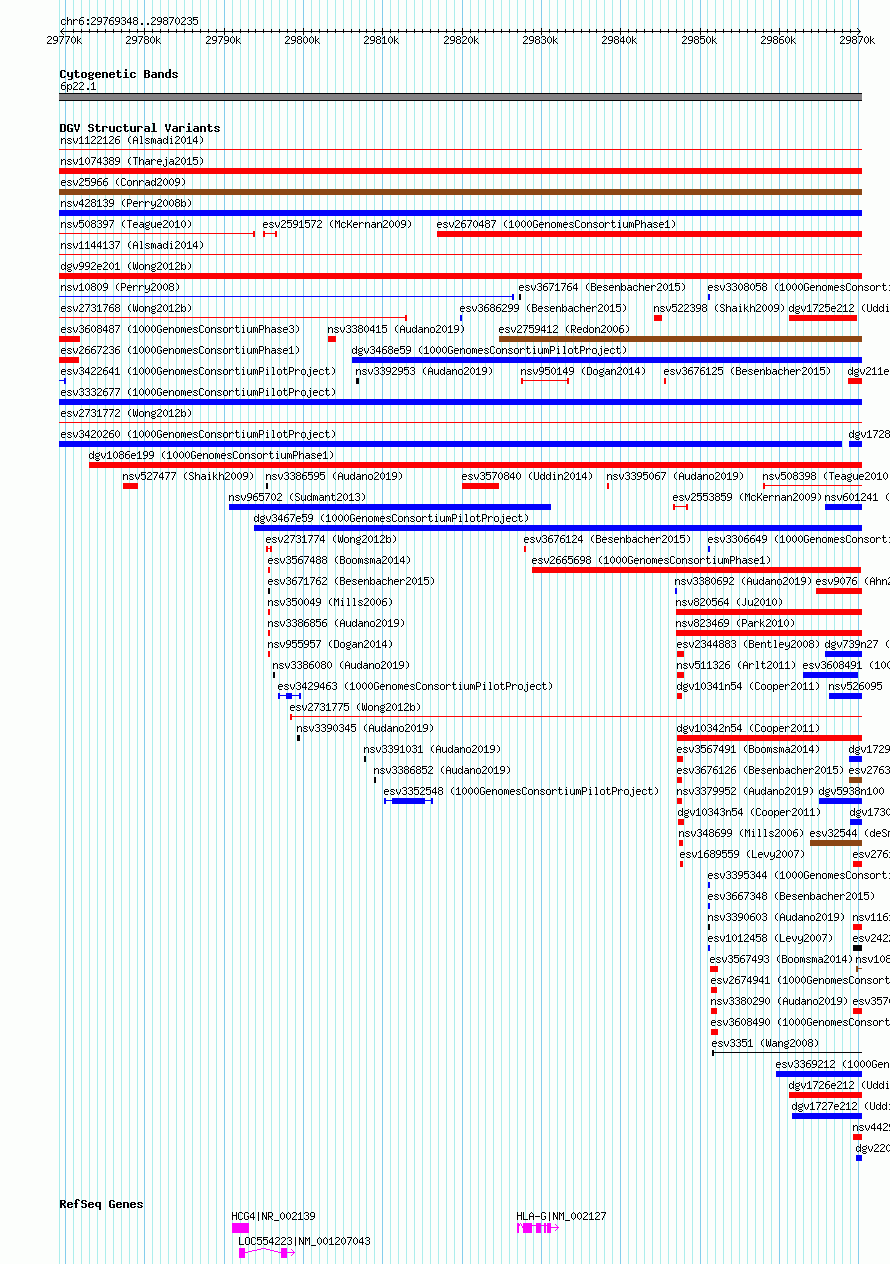Viewport: 890px width, 1264px height.
Task: Open the nsv527477 (Shaikh2009) variant
Action: [188, 476]
